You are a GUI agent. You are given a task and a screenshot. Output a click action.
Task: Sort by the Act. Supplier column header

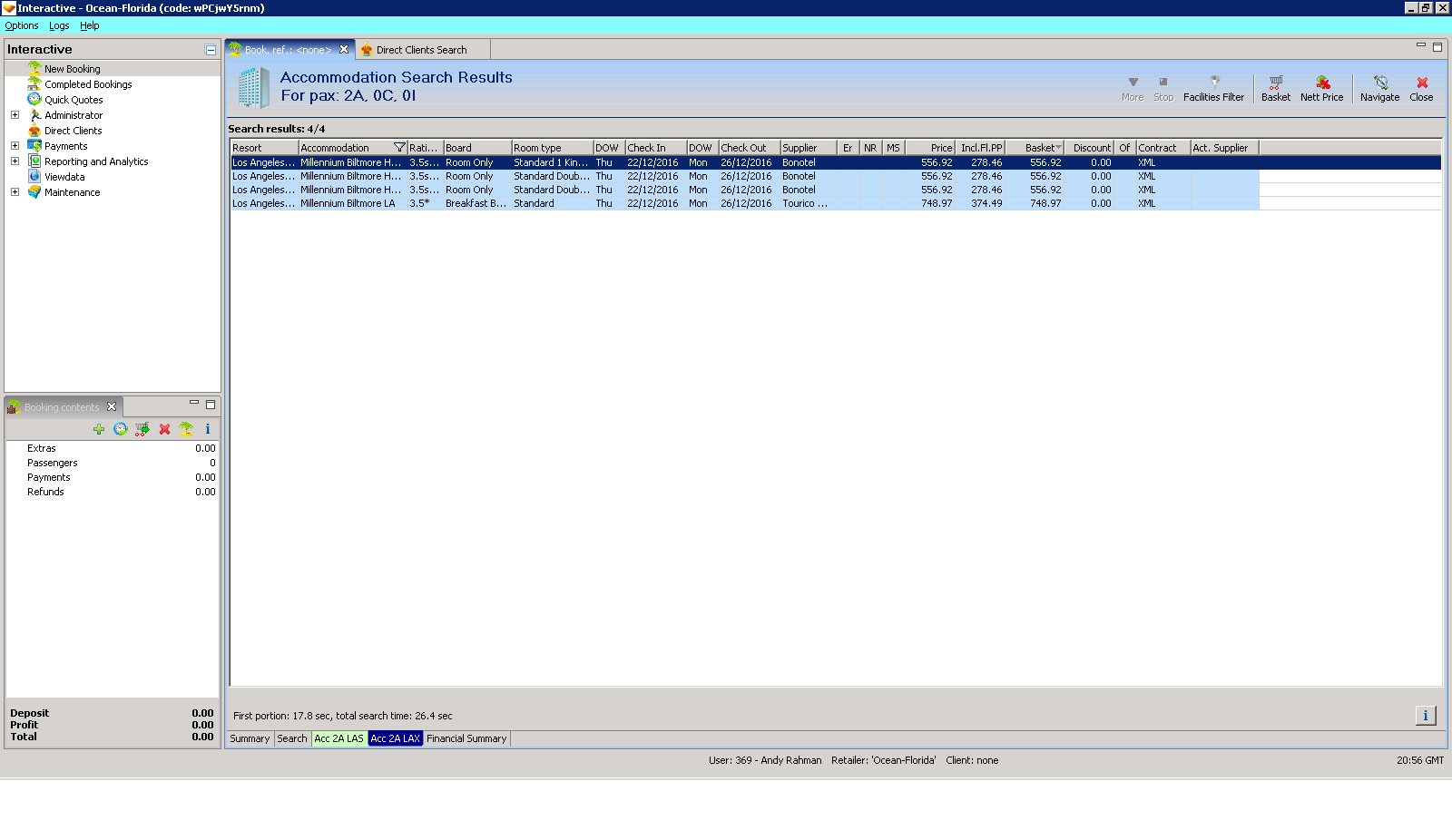point(1225,148)
